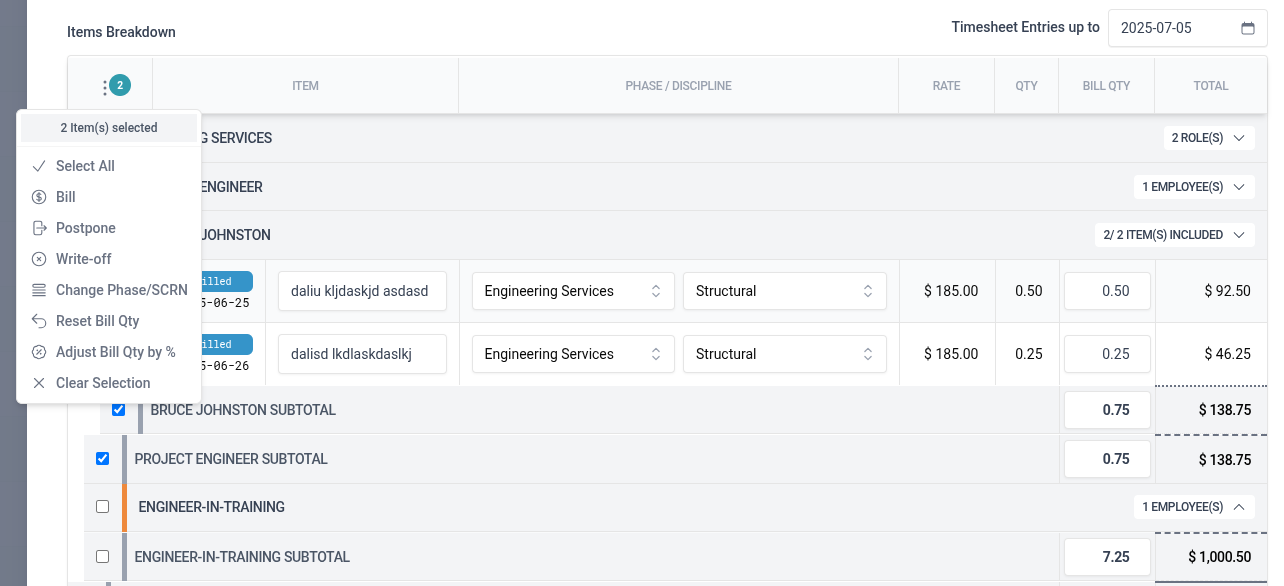Choose Select All from the context menu

[85, 166]
